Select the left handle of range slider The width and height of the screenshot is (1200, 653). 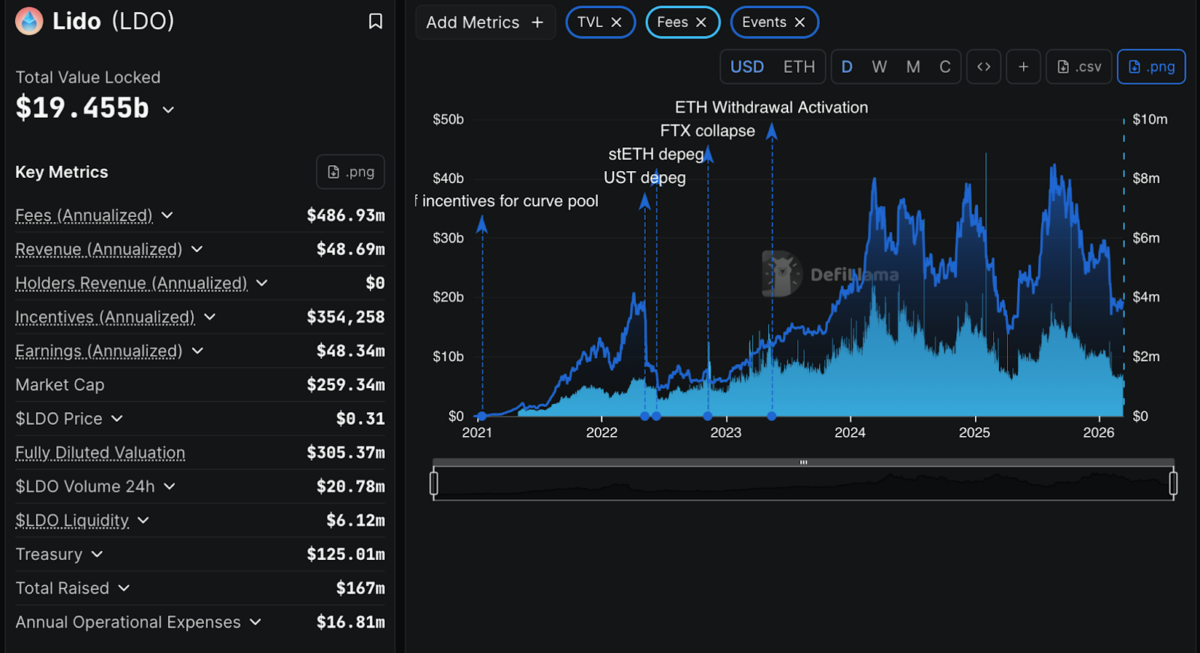pos(434,484)
